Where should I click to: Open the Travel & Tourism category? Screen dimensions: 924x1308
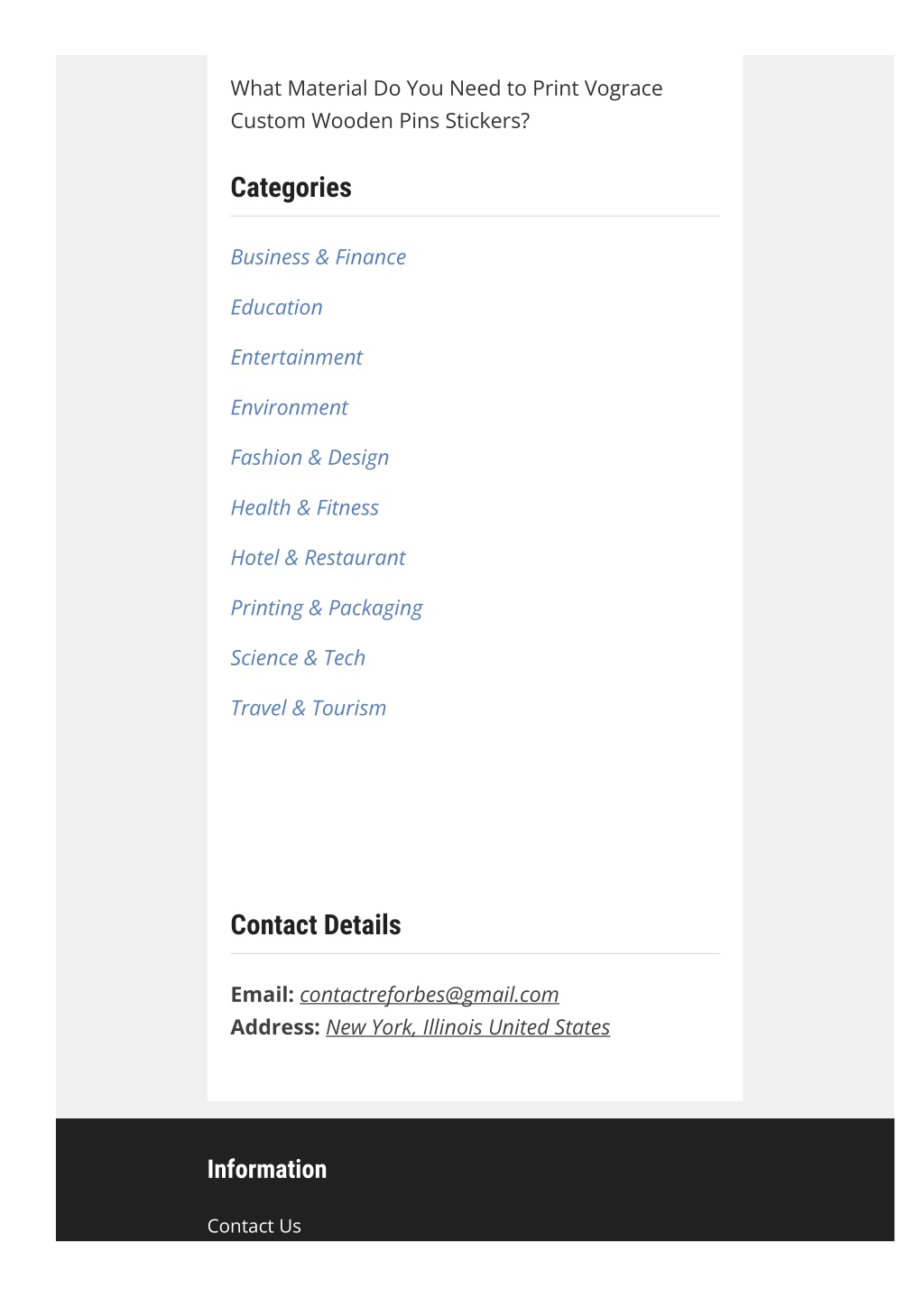pos(309,709)
